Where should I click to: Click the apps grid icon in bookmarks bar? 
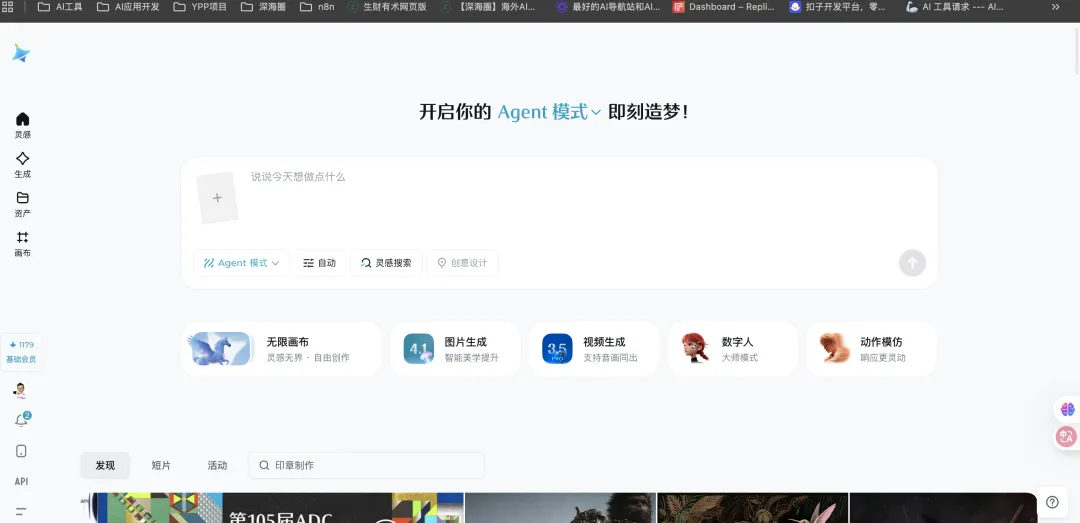[x=8, y=7]
